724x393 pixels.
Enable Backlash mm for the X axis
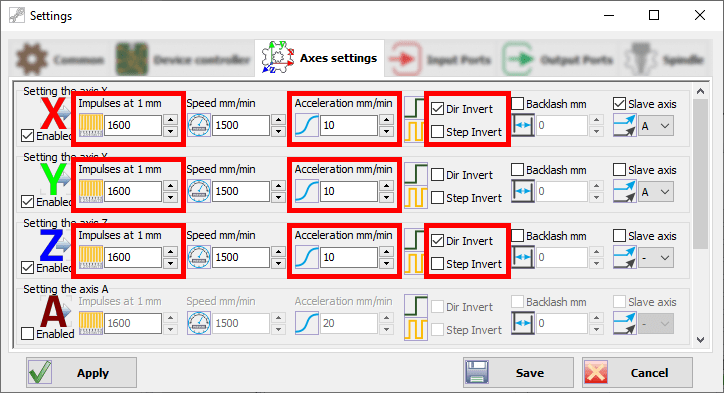(x=518, y=104)
